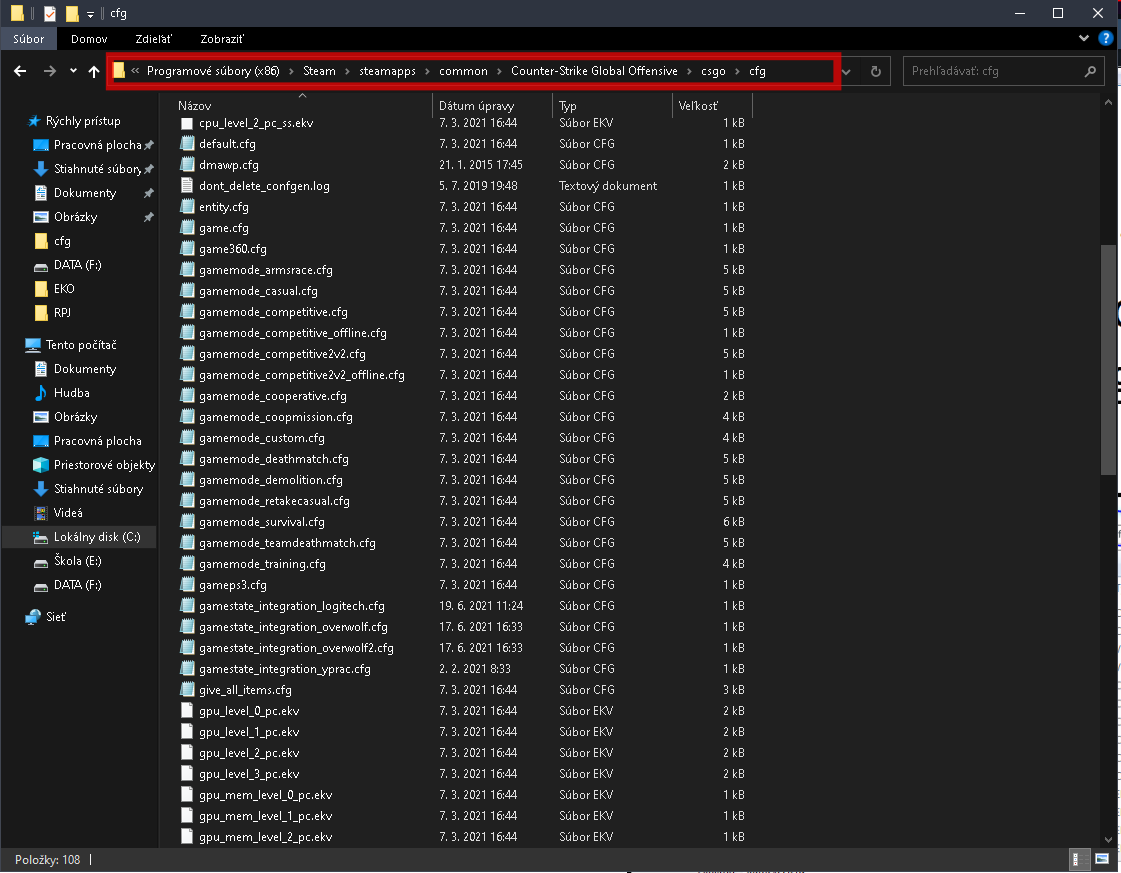Click the Properties quick access toolbar icon

49,13
